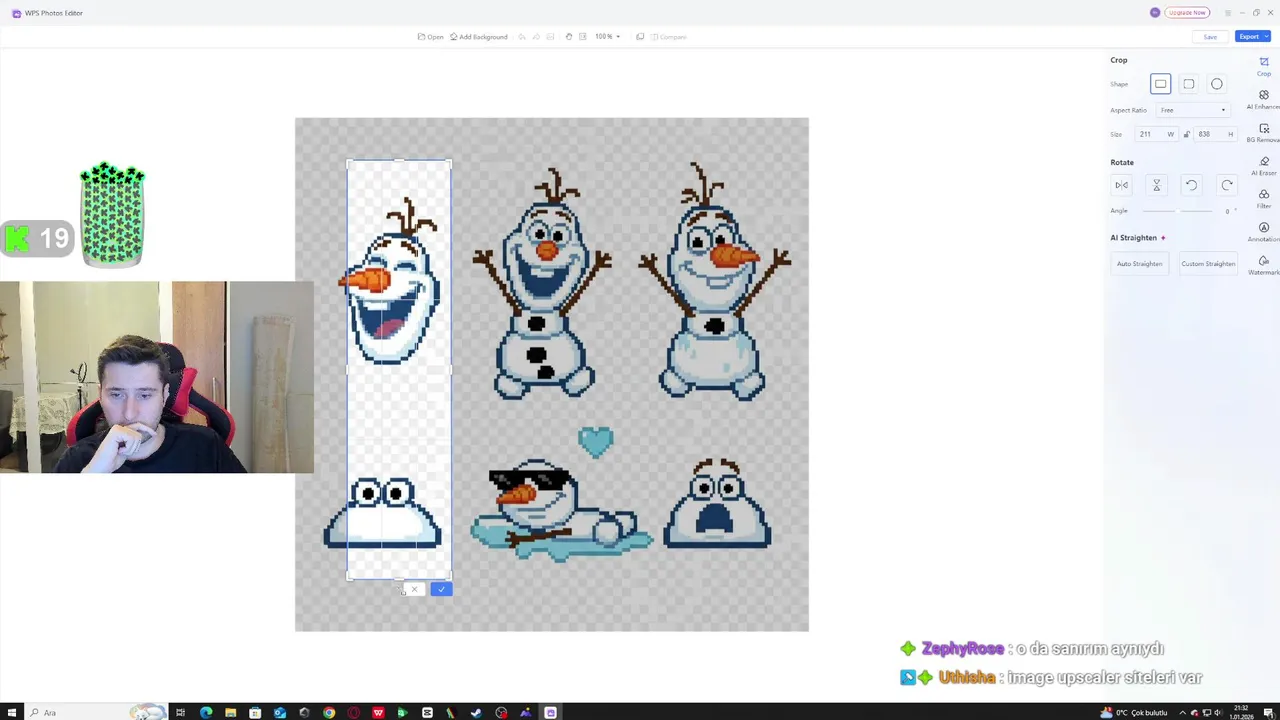
Task: Open Opera browser from taskbar
Action: 354,713
